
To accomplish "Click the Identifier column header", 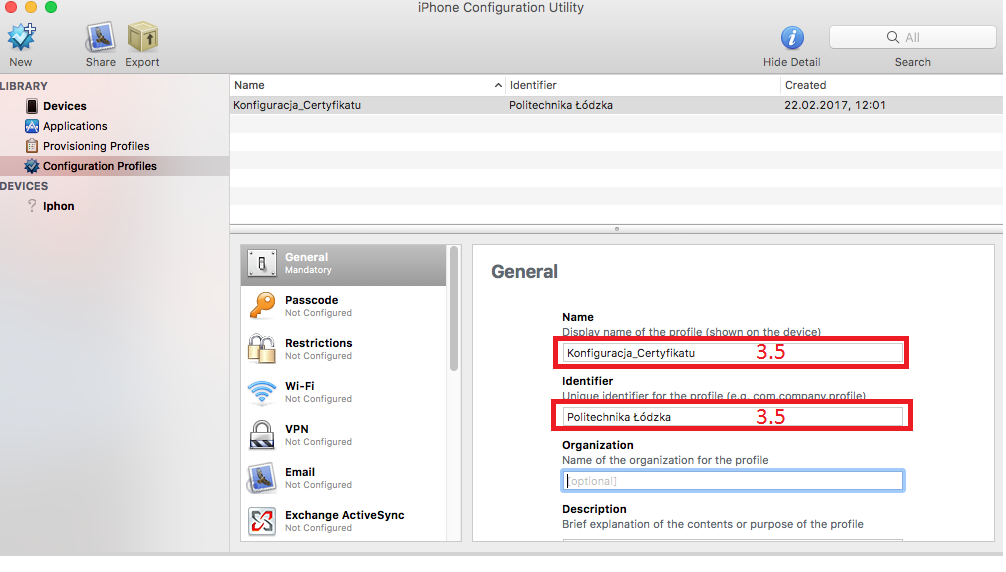I will pos(642,85).
